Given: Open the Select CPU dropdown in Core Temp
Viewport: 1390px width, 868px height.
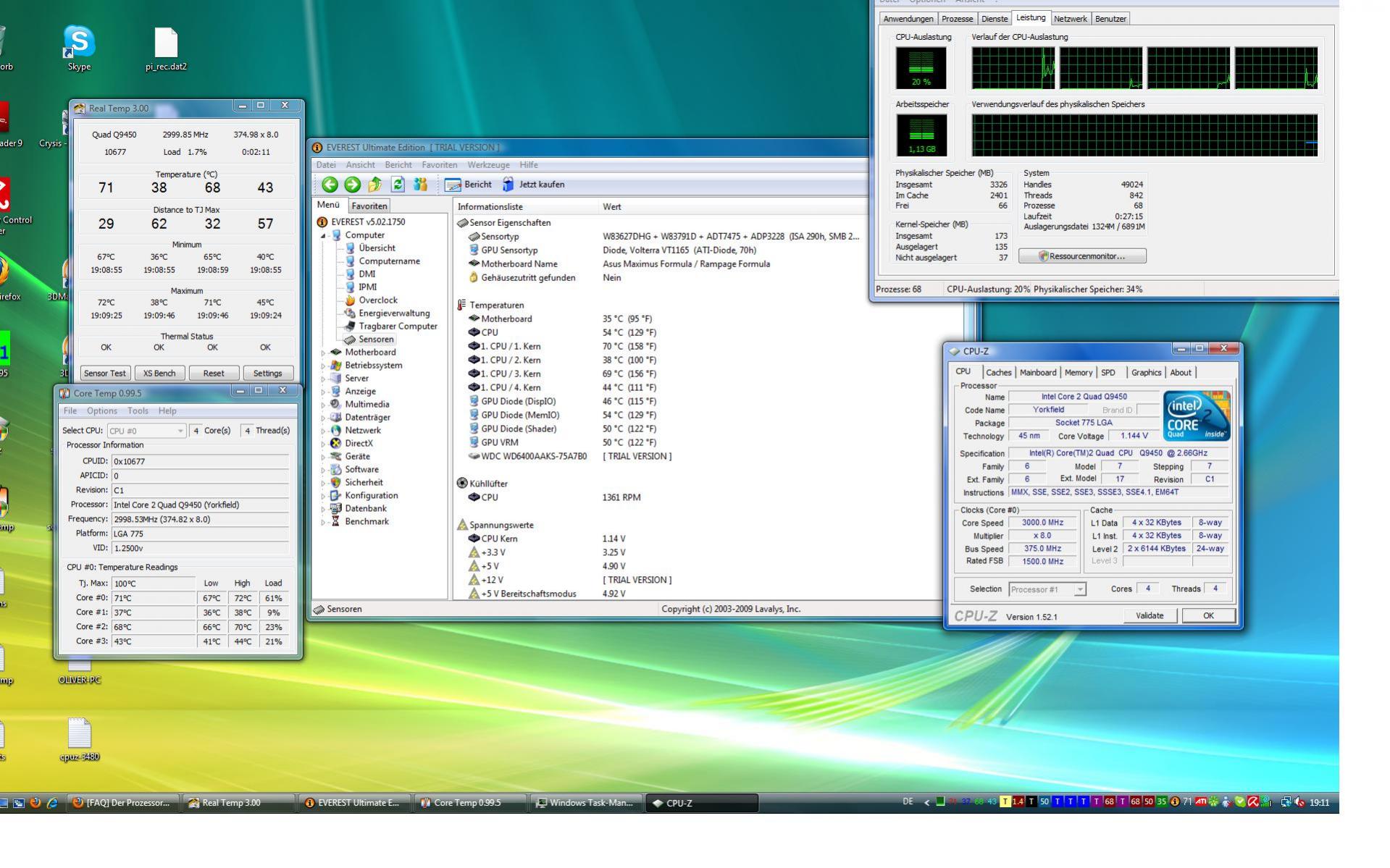Looking at the screenshot, I should pos(146,431).
